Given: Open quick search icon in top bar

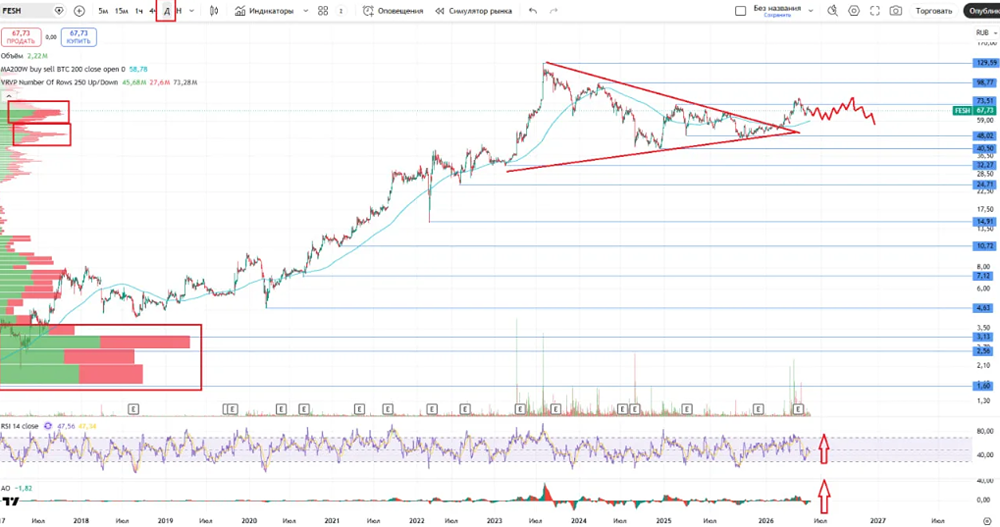Looking at the screenshot, I should point(832,11).
